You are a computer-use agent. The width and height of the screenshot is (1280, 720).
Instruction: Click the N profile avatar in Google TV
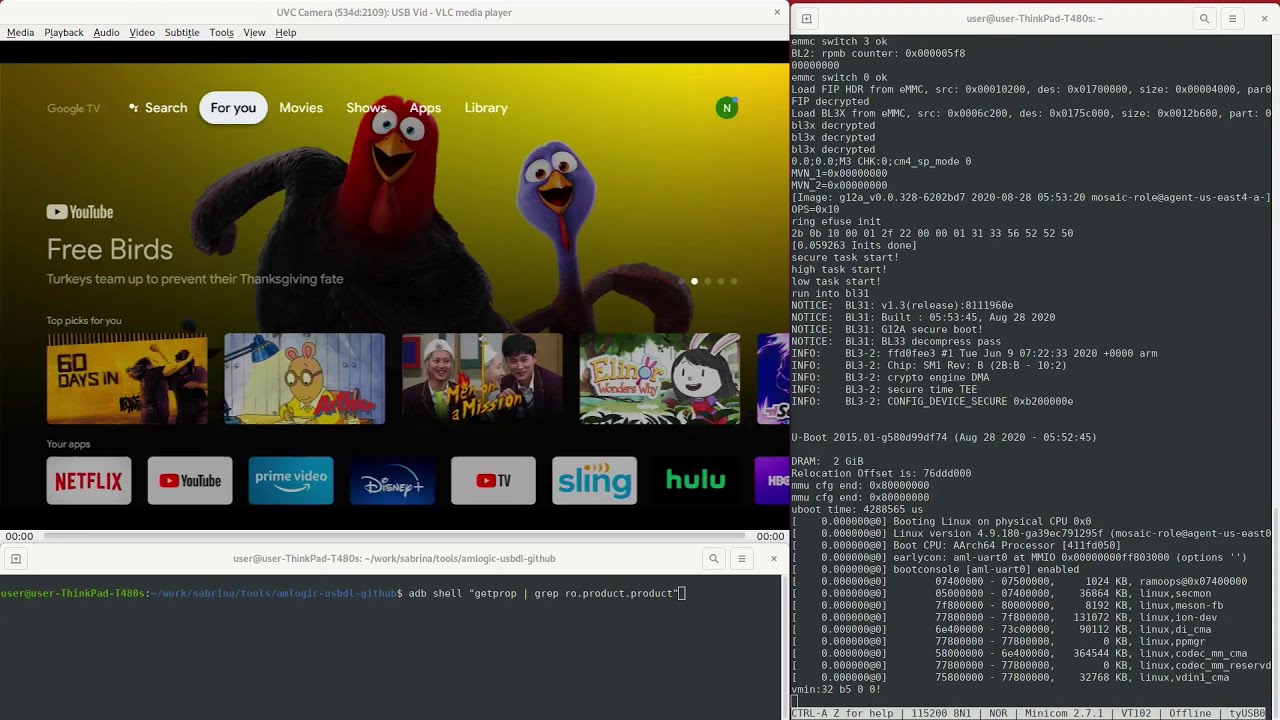(727, 107)
